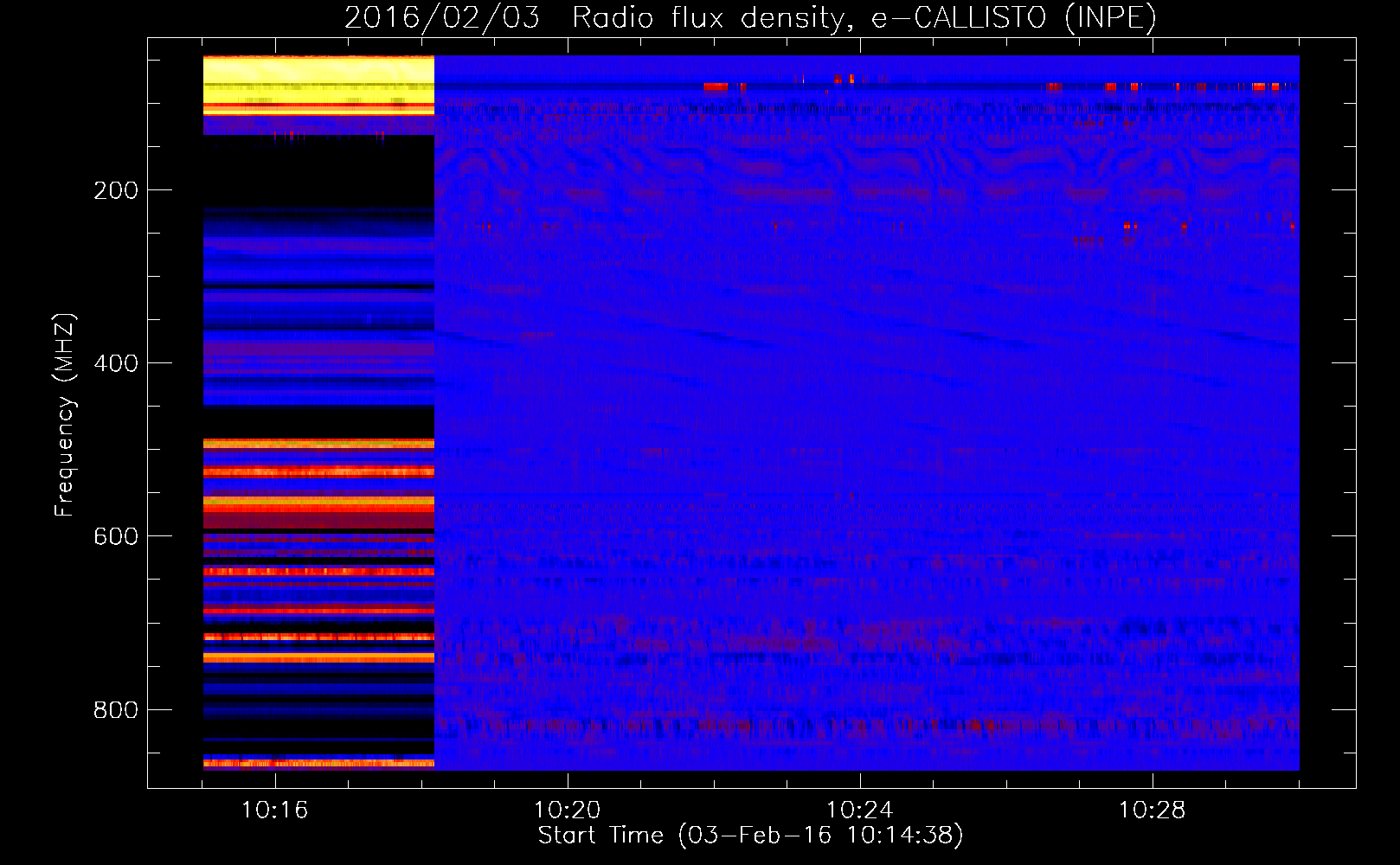
Task: Click the 'Start Time (03-Feb-16 10:14:38)' label
Action: tap(750, 836)
